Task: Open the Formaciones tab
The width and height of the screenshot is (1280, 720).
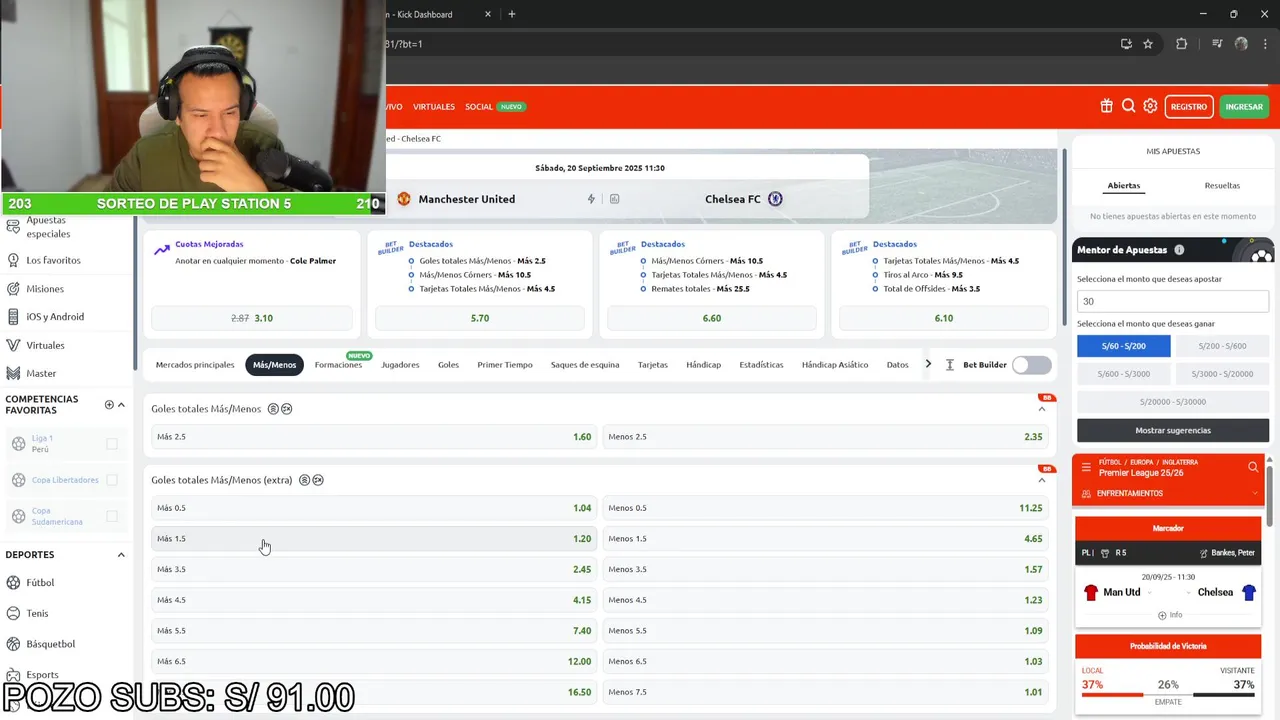Action: click(338, 365)
